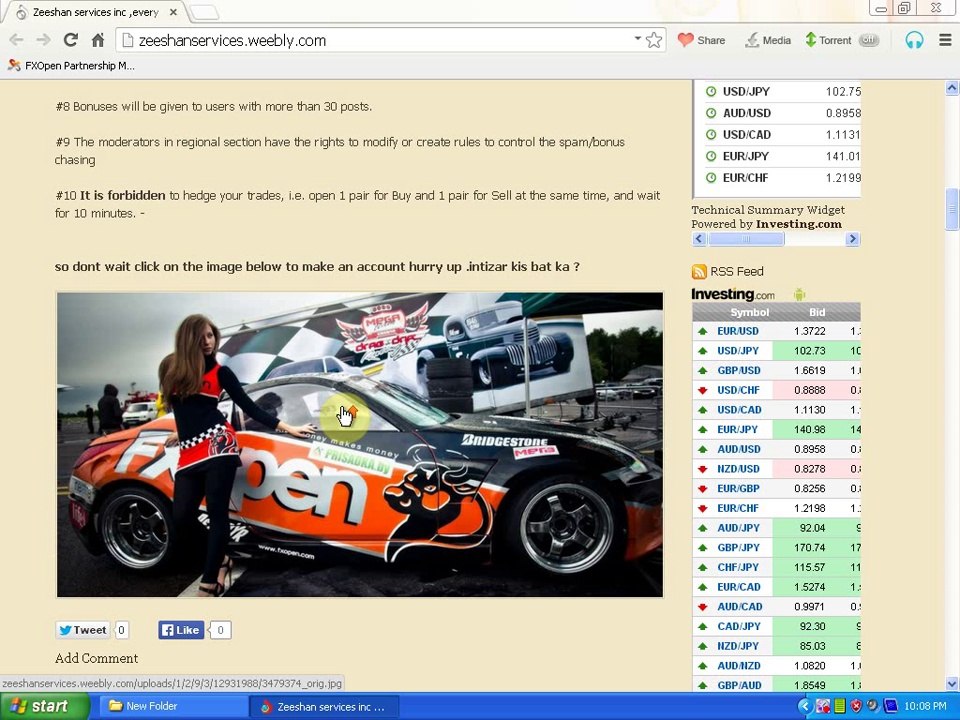Click widget horizontal scrollbar right arrow
Image resolution: width=960 pixels, height=720 pixels.
pyautogui.click(x=852, y=239)
